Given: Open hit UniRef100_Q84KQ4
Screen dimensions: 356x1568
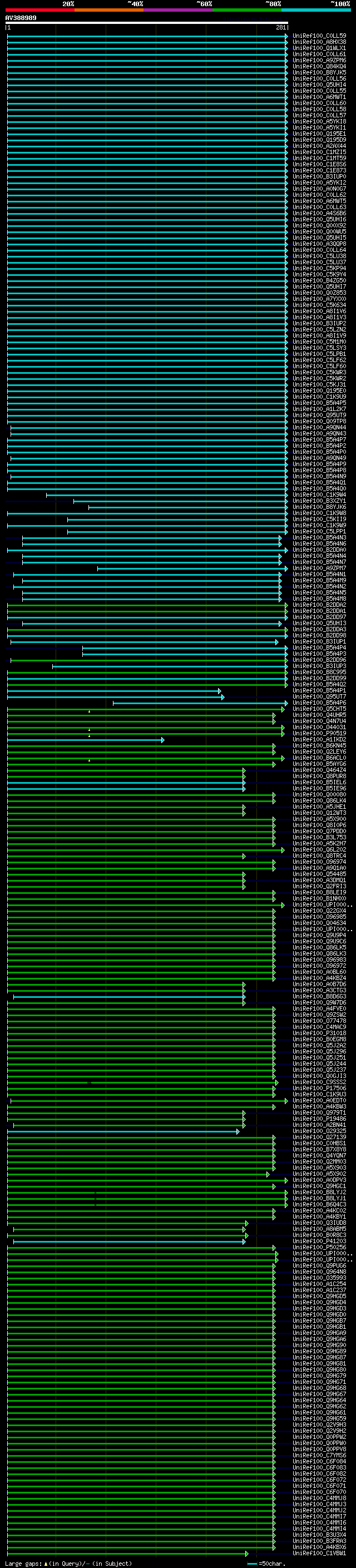Looking at the screenshot, I should (x=319, y=66).
